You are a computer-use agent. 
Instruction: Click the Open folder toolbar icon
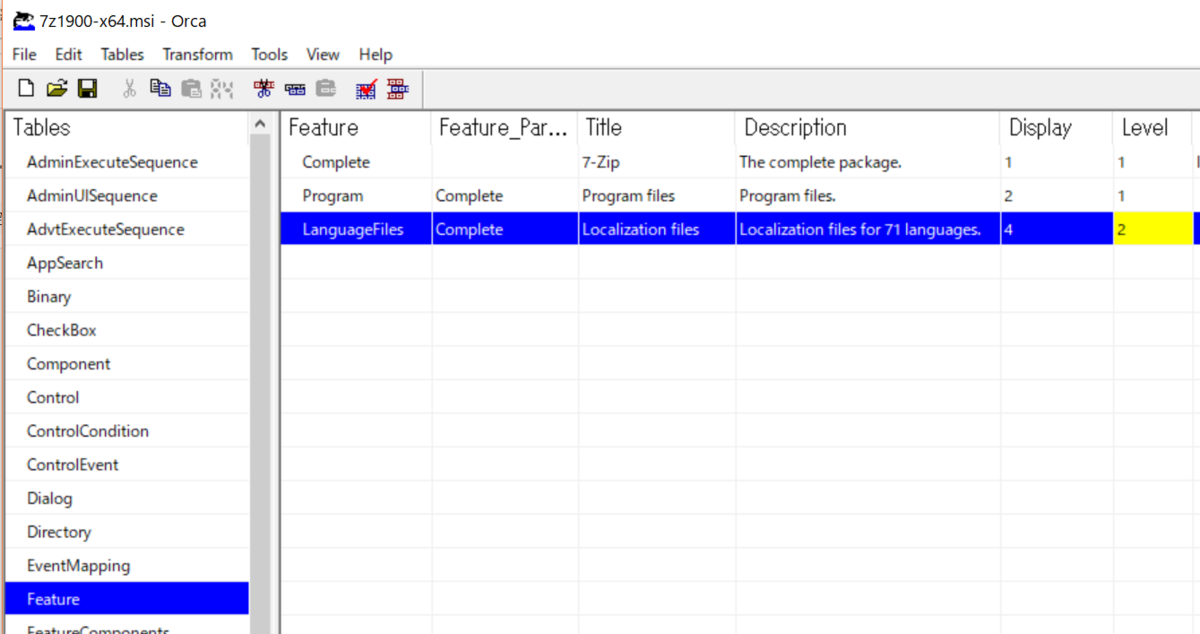point(57,89)
